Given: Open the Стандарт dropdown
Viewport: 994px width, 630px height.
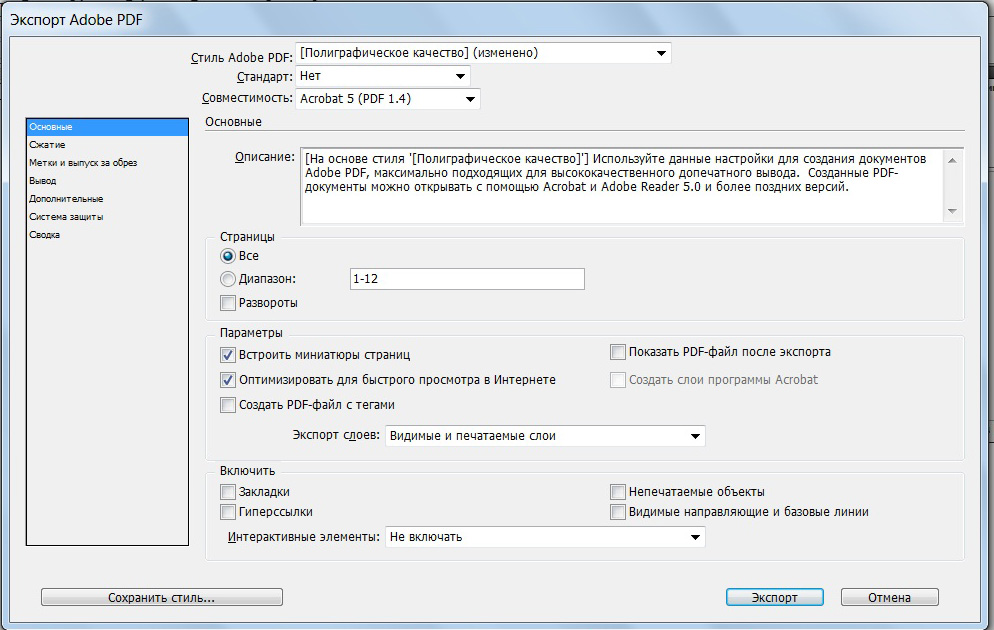Looking at the screenshot, I should (382, 76).
